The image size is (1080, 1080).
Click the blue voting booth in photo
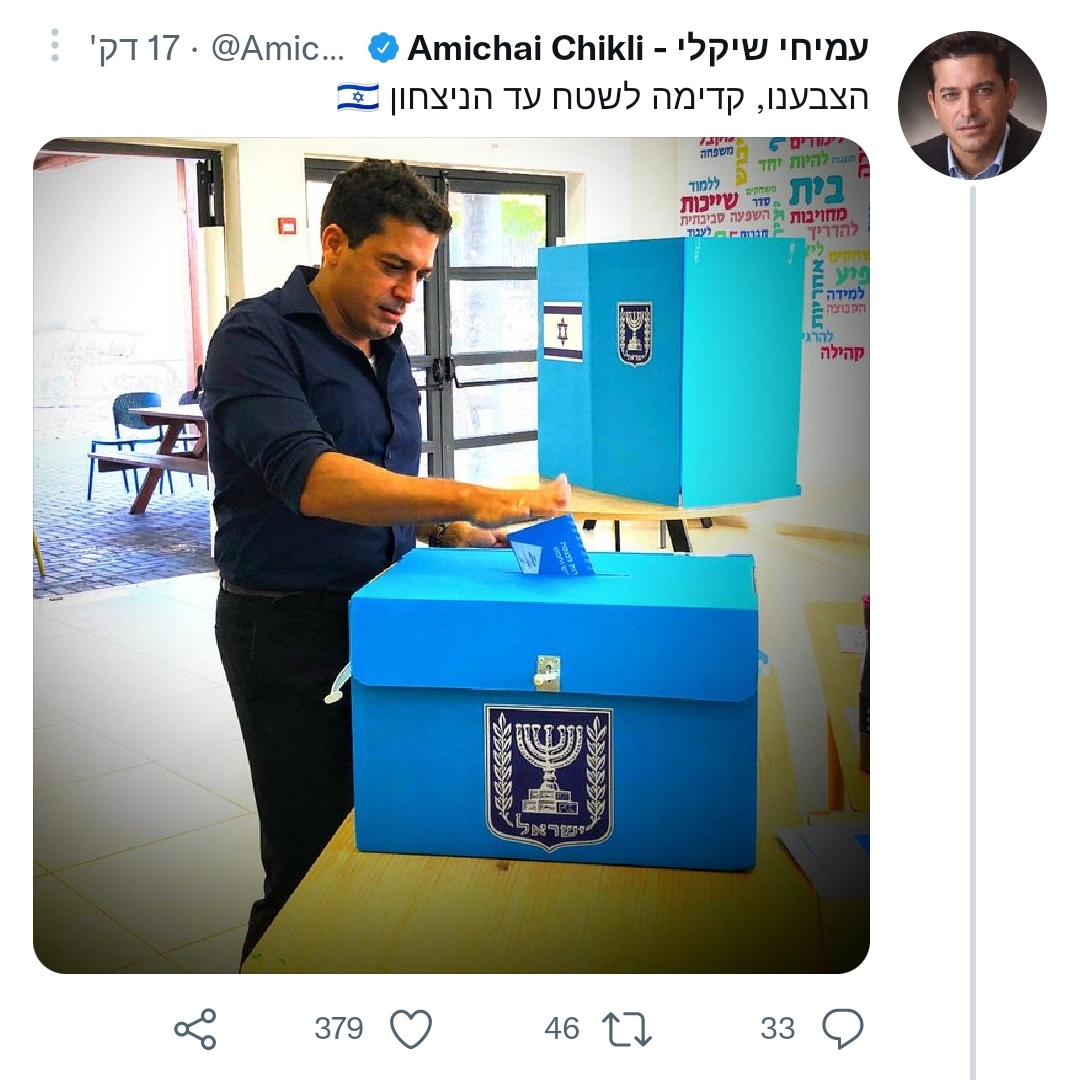tap(670, 371)
